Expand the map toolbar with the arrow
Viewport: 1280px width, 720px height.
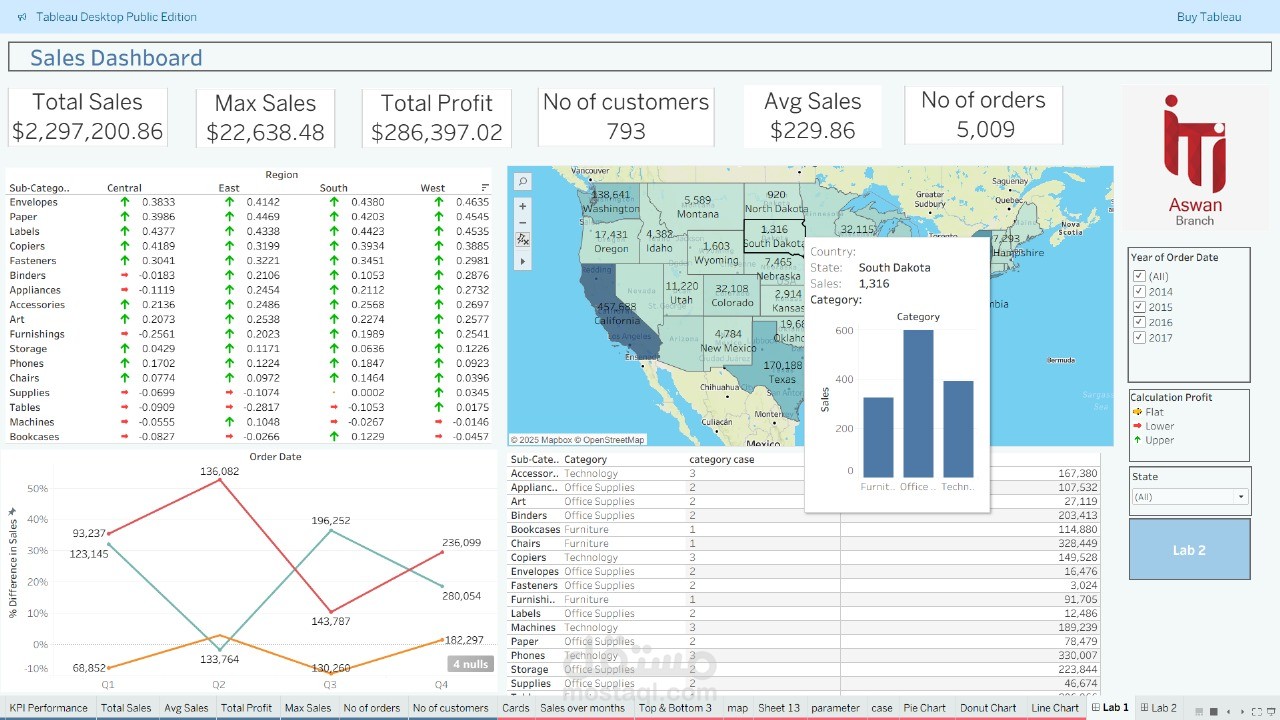[x=522, y=261]
